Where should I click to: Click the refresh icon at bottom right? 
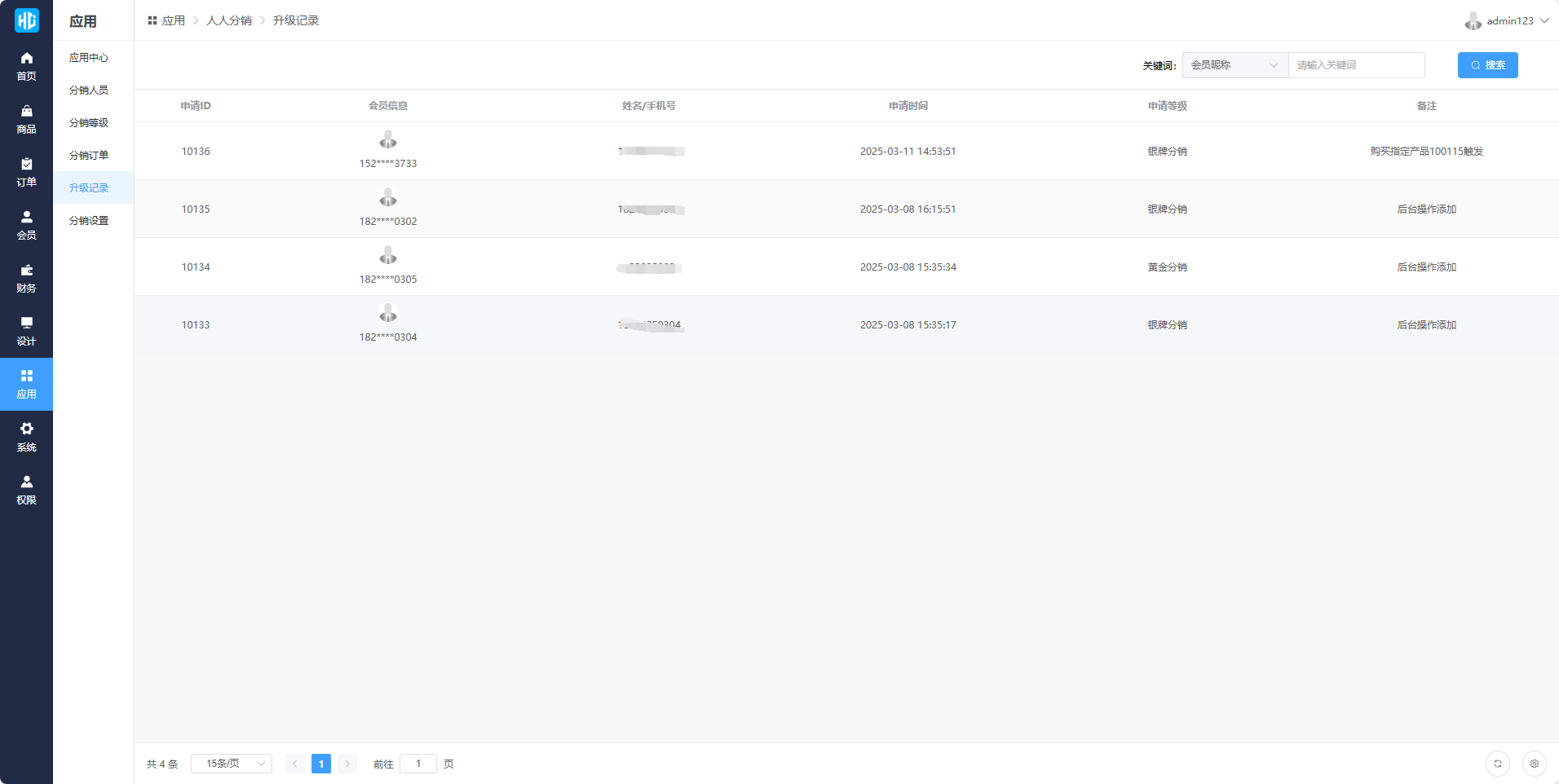[x=1497, y=764]
